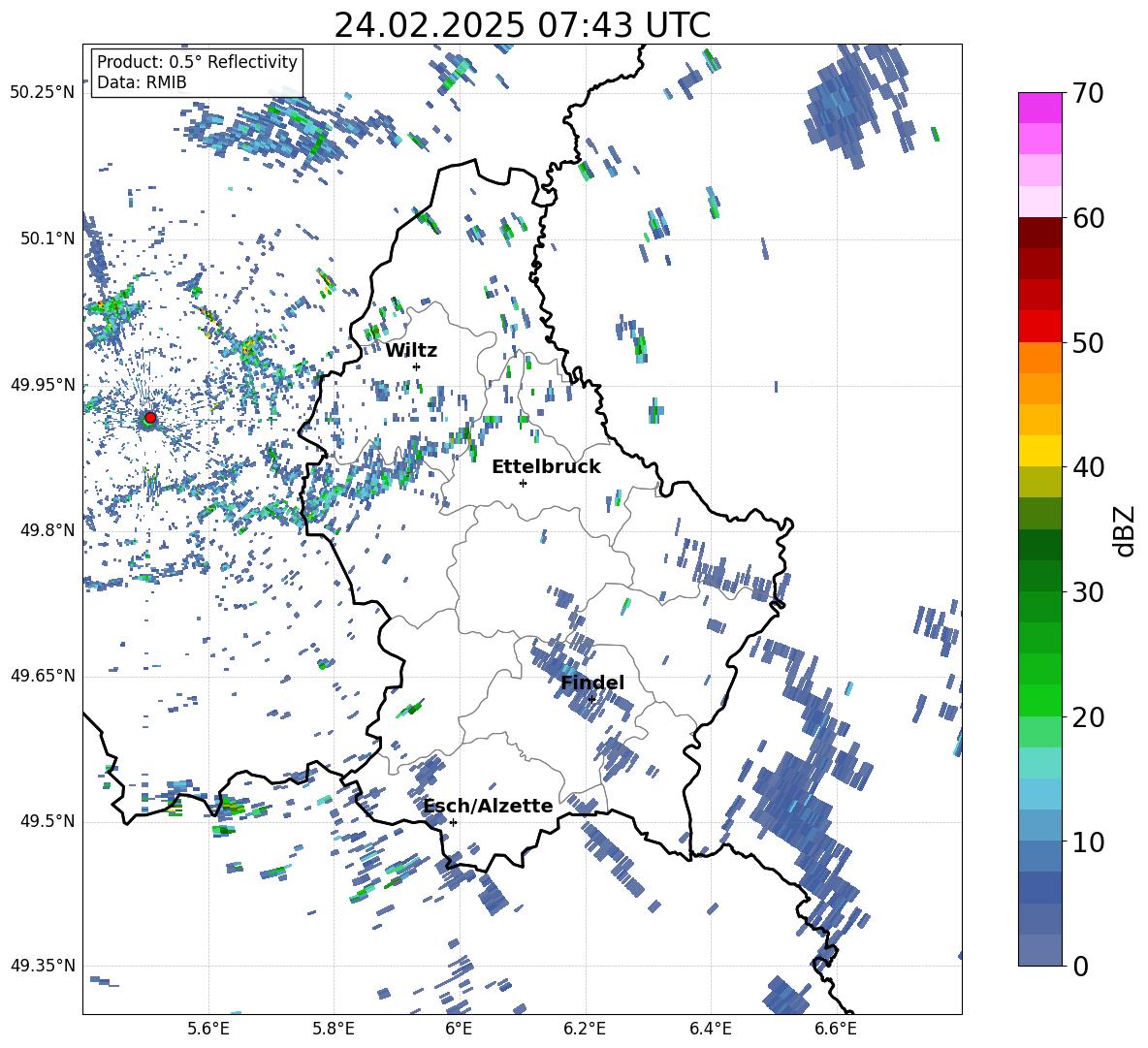
Task: Click the cross marker beneath Wiltz
Action: (417, 366)
